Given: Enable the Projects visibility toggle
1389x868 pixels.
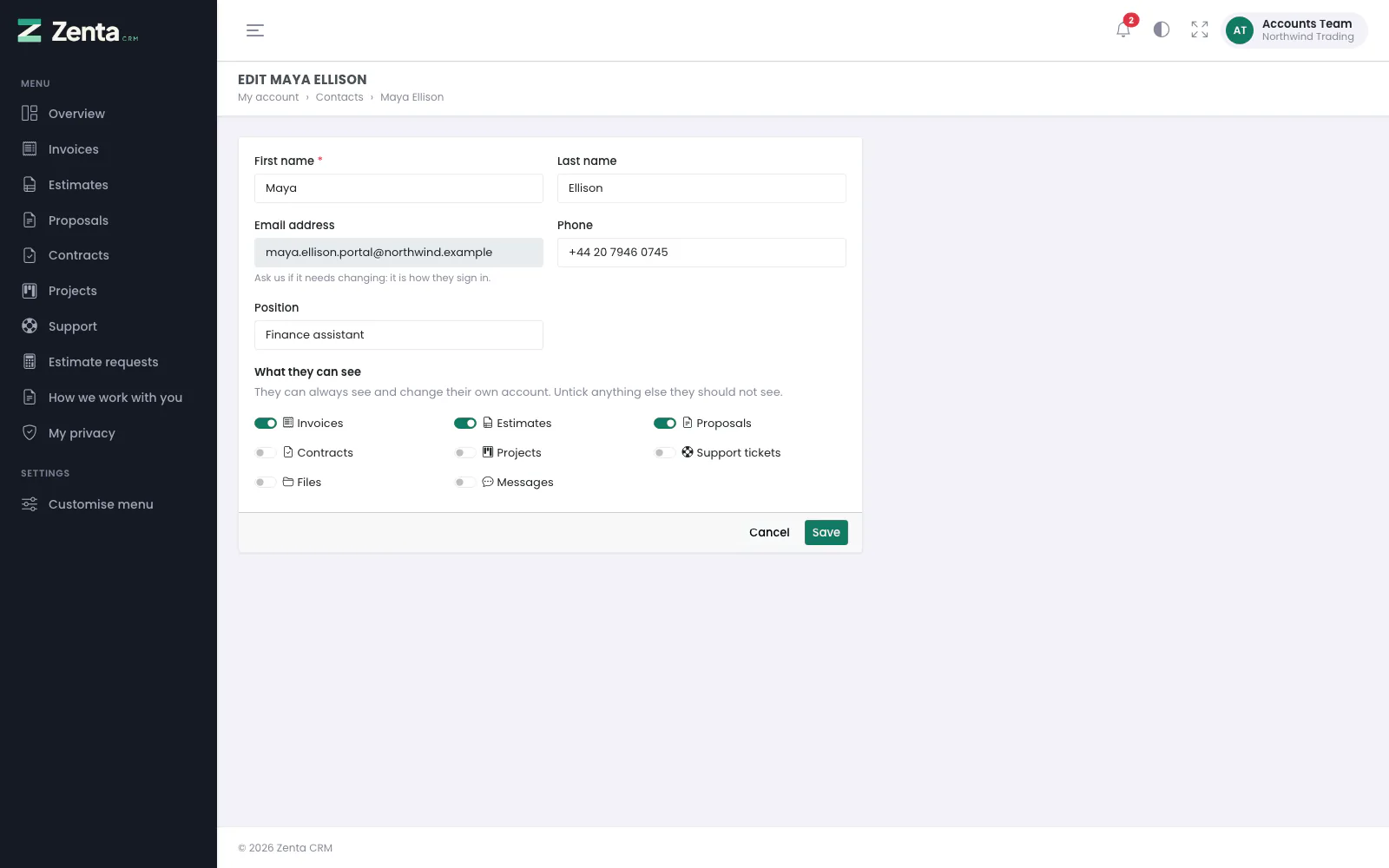Looking at the screenshot, I should (465, 453).
